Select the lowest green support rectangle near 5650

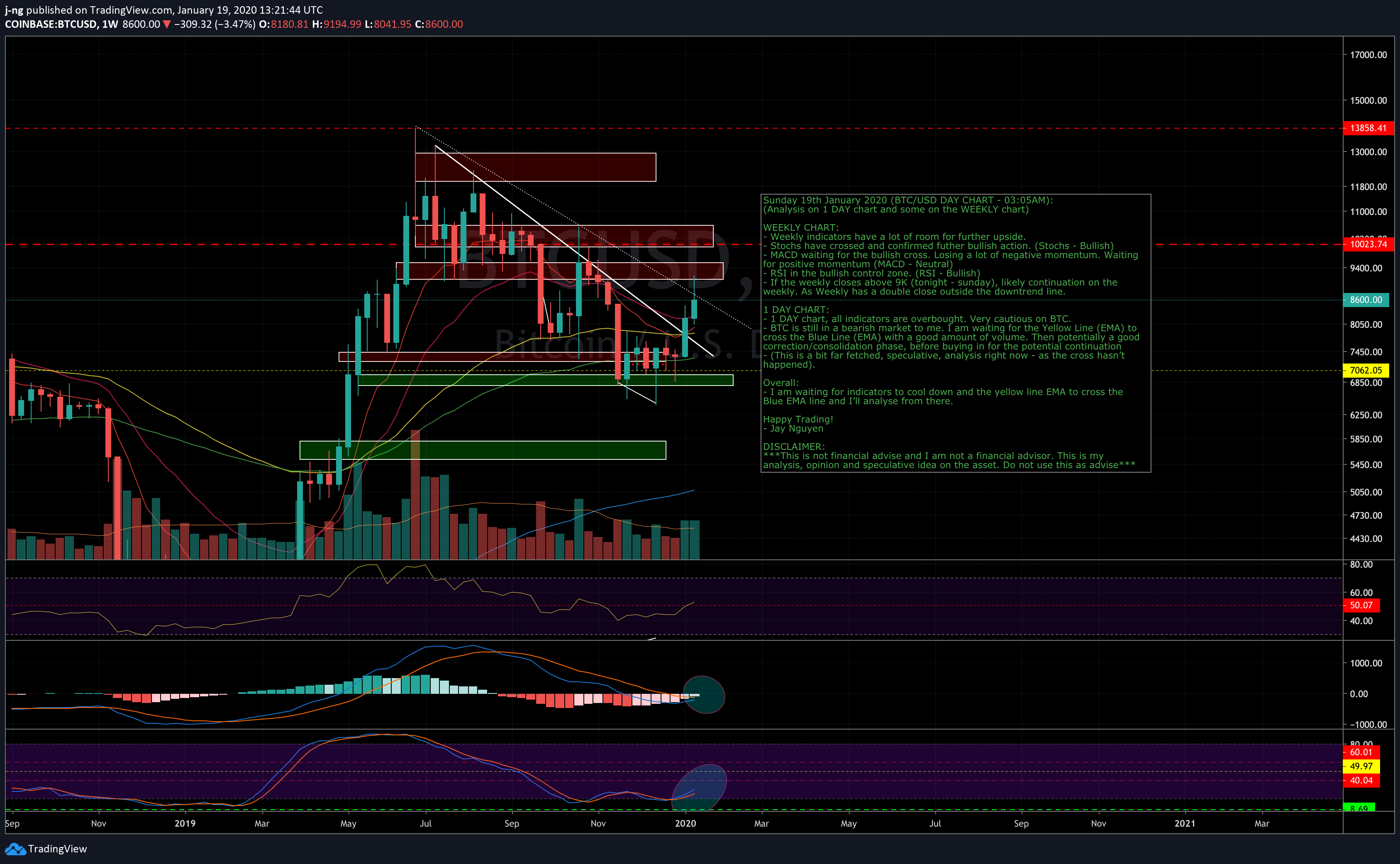[483, 450]
